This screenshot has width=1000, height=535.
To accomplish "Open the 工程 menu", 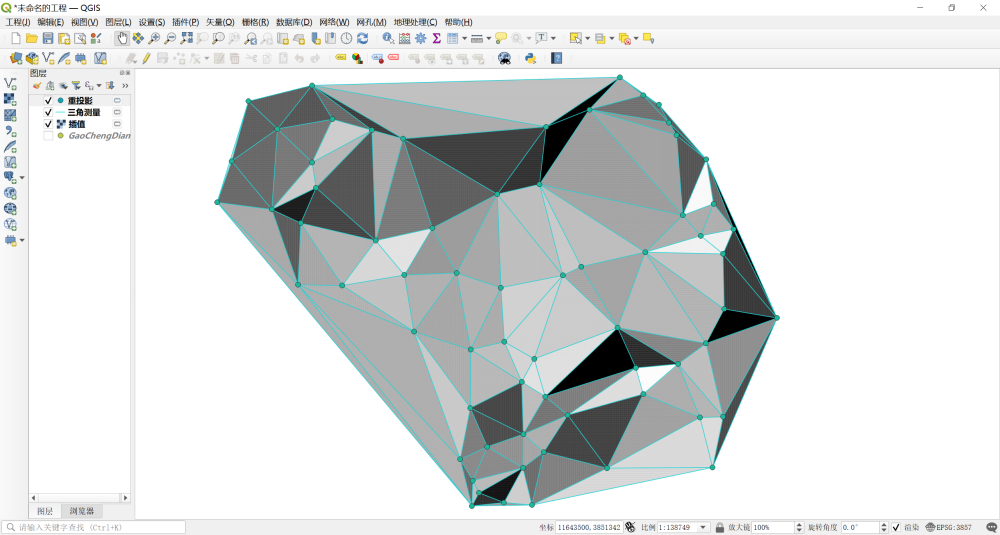I will pos(18,22).
